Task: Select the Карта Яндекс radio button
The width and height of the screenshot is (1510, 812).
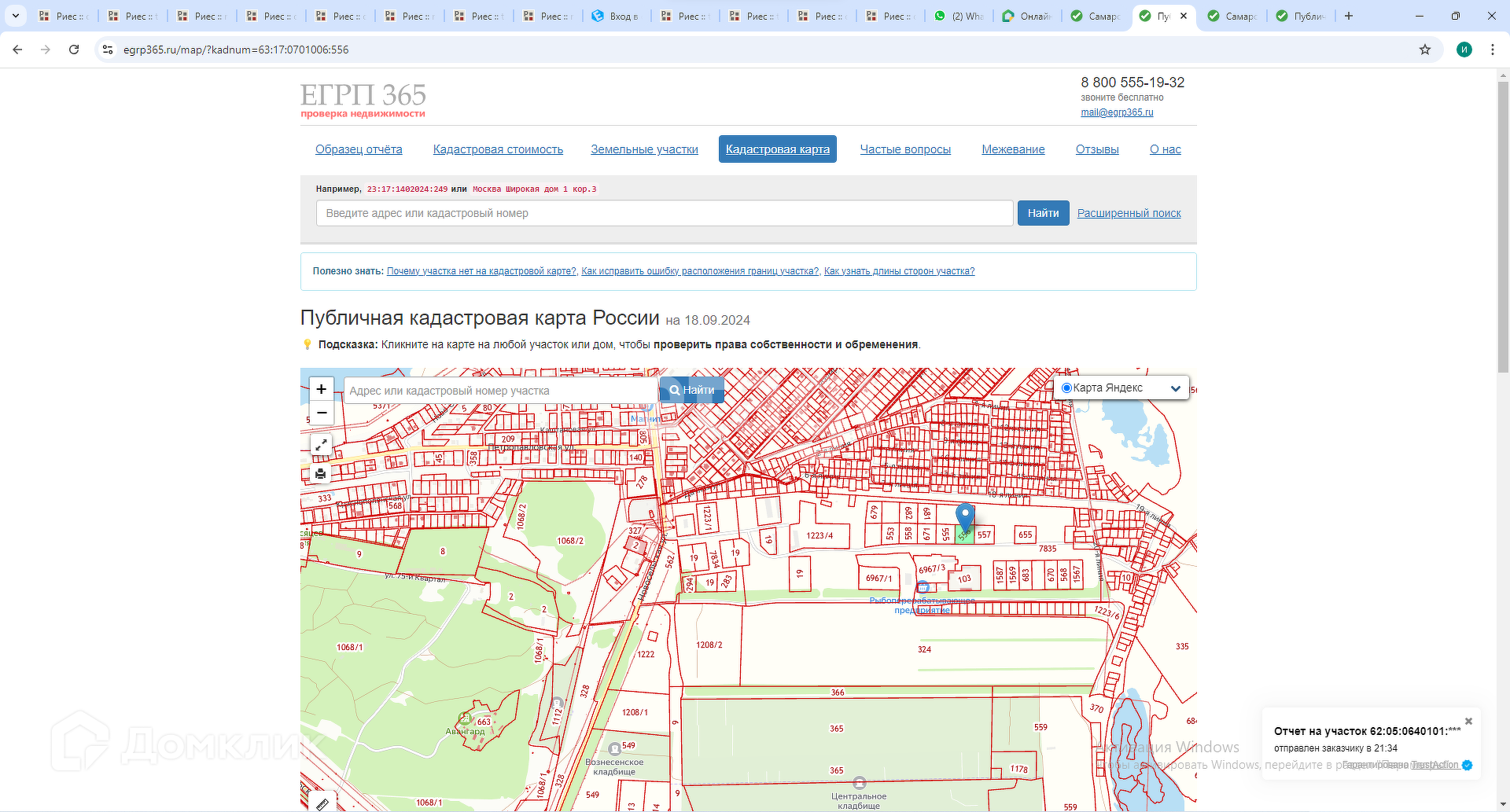Action: coord(1066,388)
